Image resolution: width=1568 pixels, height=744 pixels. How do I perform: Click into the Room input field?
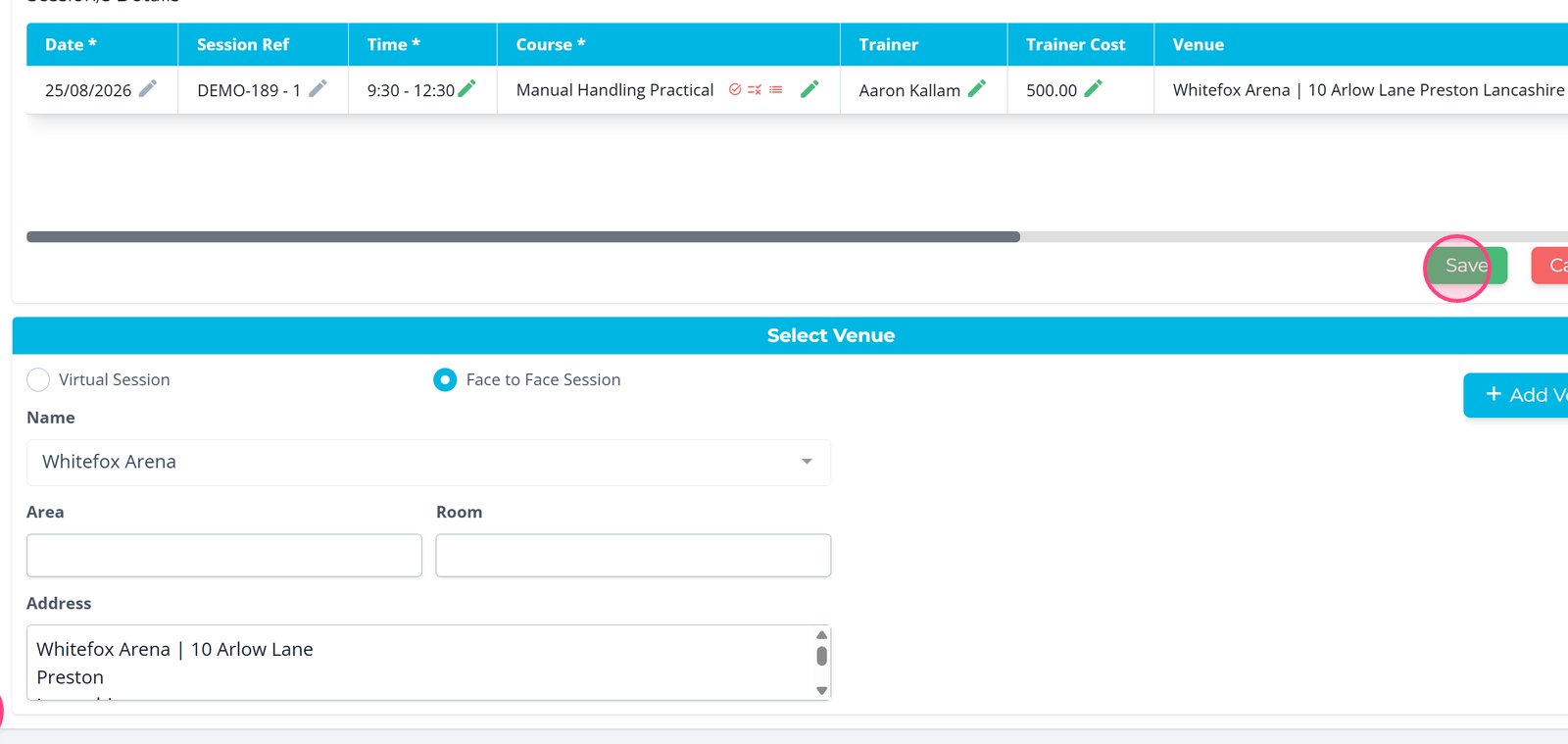pos(633,555)
